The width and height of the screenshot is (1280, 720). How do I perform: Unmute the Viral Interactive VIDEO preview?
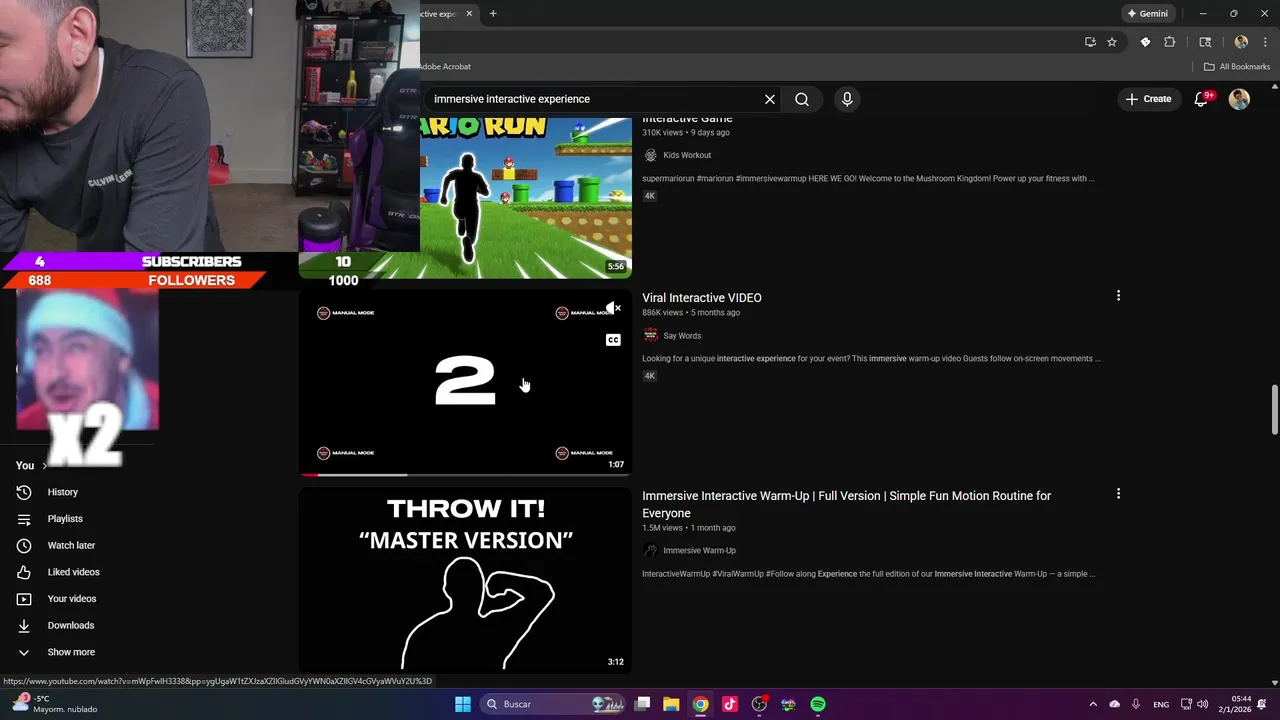(x=613, y=309)
